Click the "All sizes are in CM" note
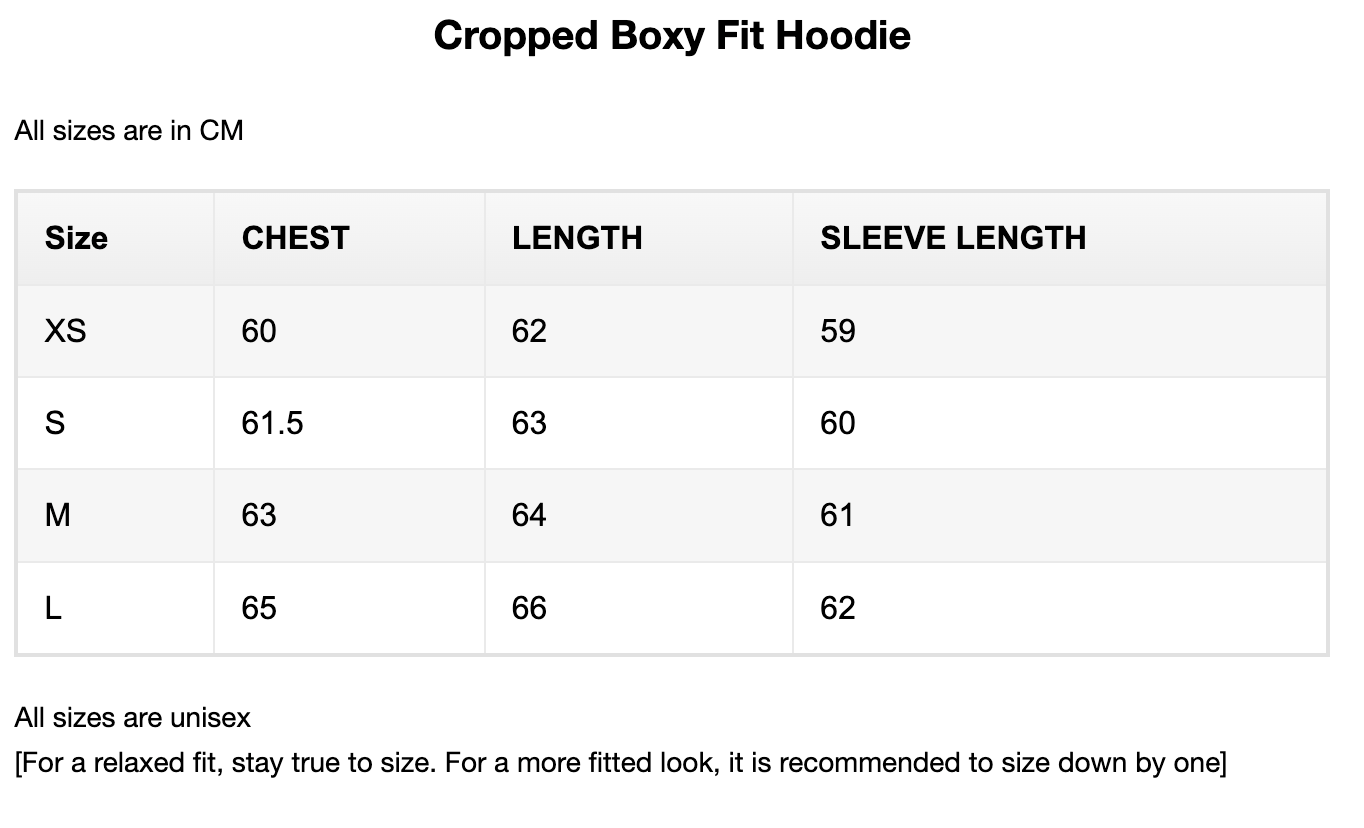The image size is (1364, 828). click(129, 131)
